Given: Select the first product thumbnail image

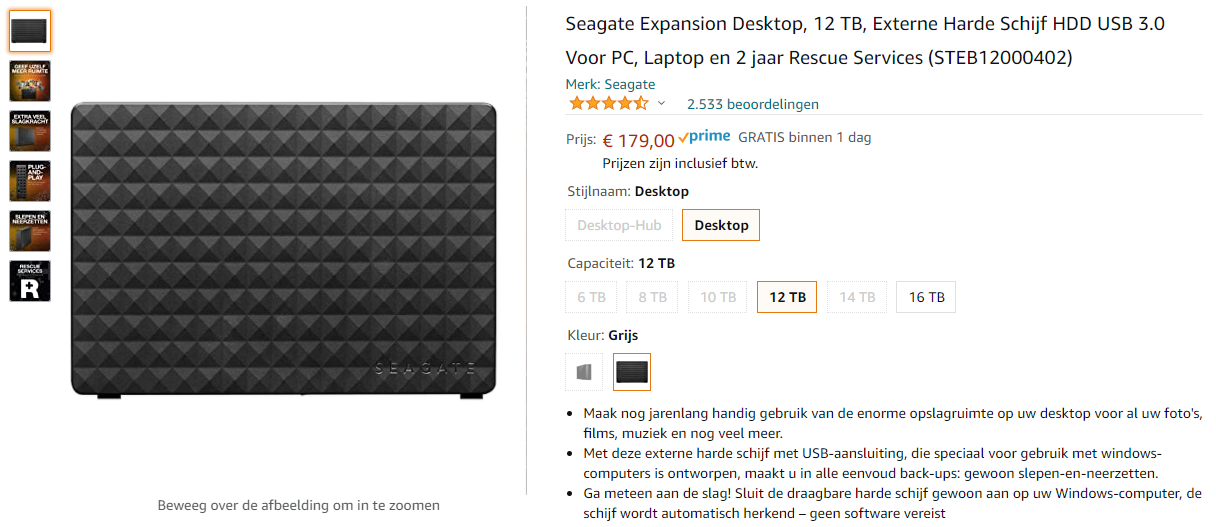Looking at the screenshot, I should (x=30, y=31).
